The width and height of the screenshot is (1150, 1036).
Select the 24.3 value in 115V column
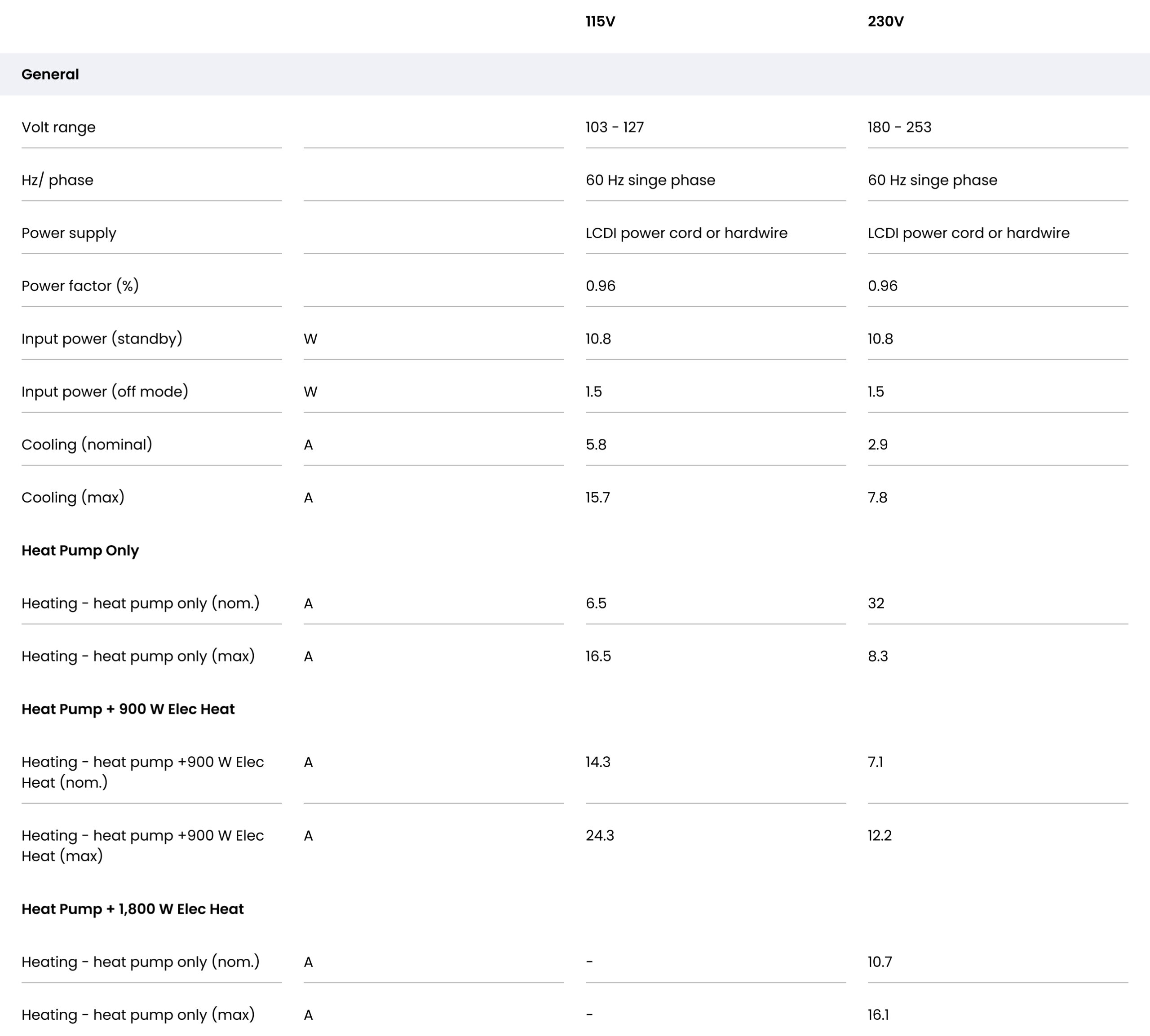[600, 836]
